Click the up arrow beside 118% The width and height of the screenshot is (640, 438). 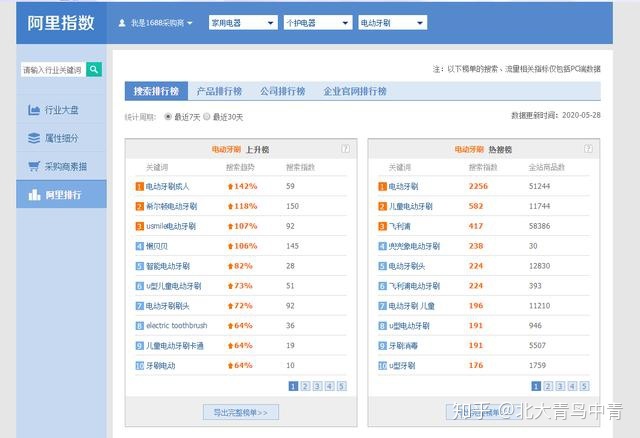coord(230,207)
